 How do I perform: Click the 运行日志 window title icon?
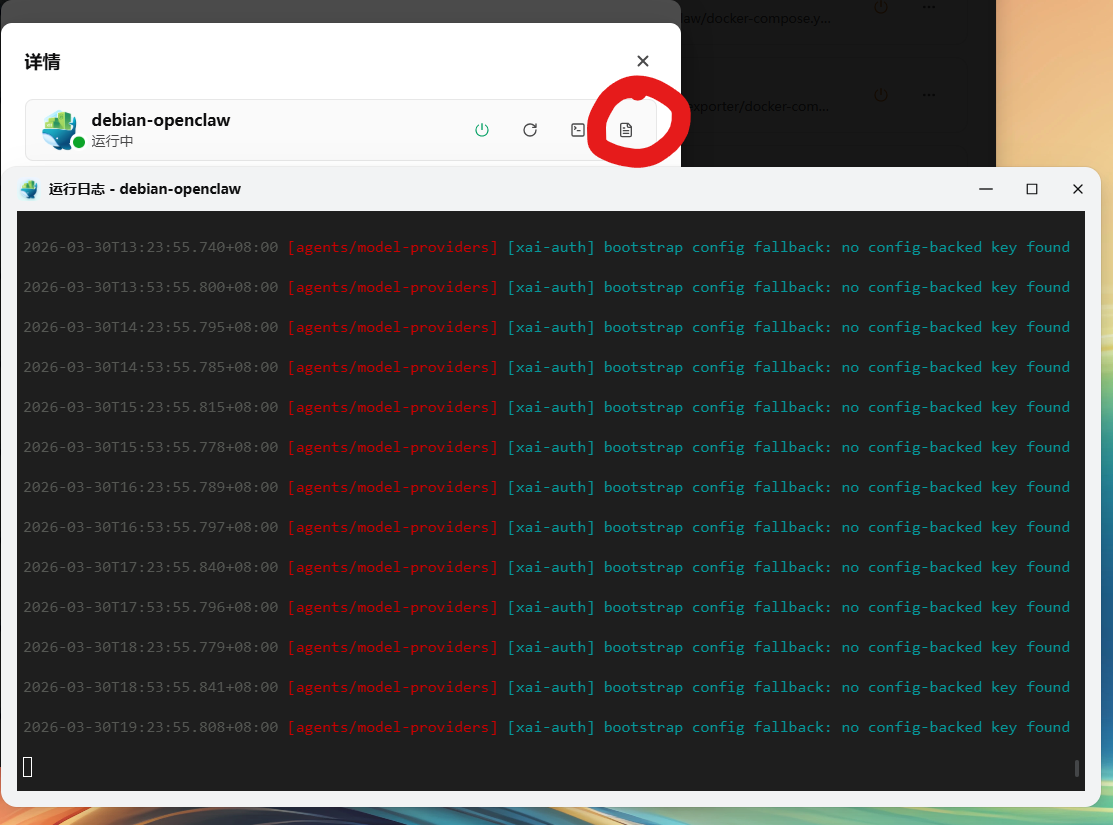pyautogui.click(x=29, y=189)
